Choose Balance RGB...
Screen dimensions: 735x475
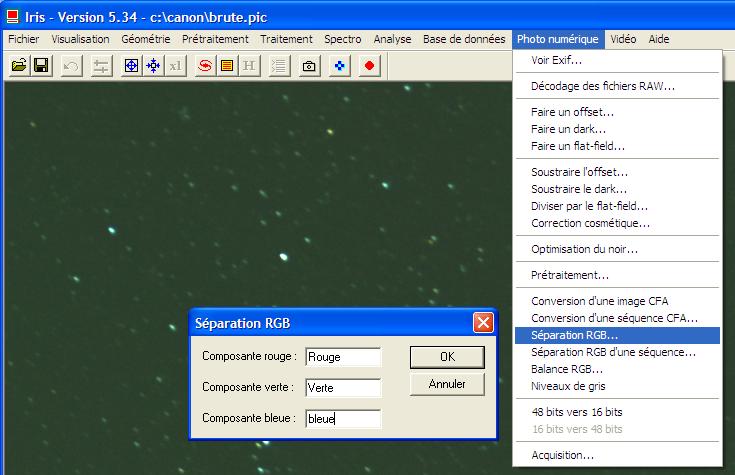[617, 369]
